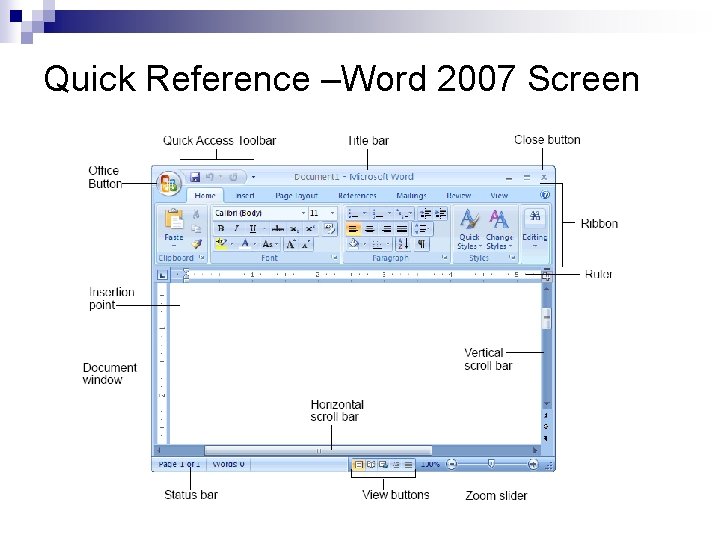The width and height of the screenshot is (720, 540).
Task: Click the Paste clipboard icon
Action: point(174,220)
